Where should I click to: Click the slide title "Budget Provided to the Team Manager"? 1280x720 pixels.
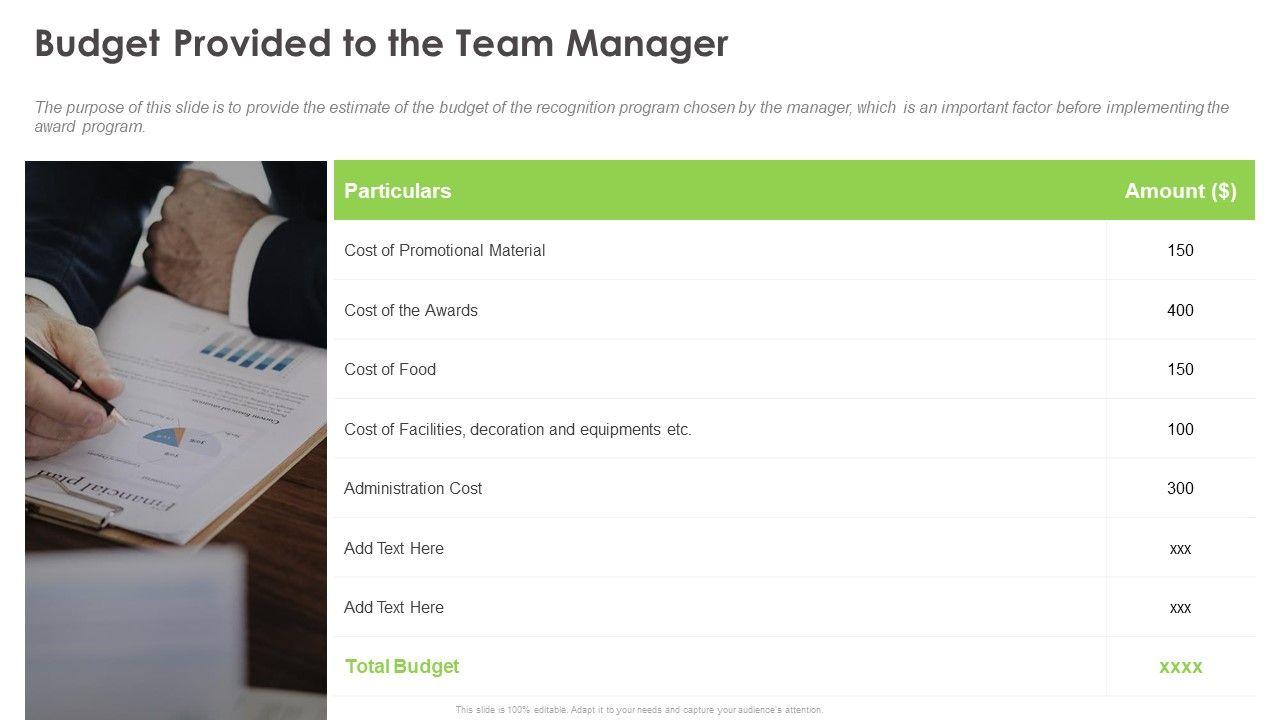[x=381, y=44]
